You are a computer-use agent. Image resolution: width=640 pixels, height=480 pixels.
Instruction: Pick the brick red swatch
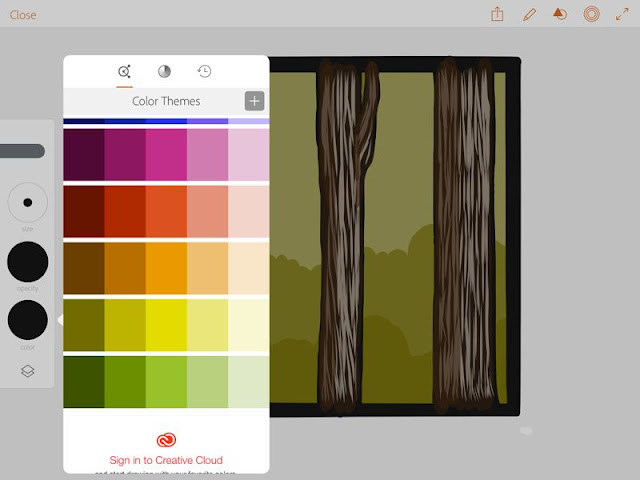(x=125, y=211)
